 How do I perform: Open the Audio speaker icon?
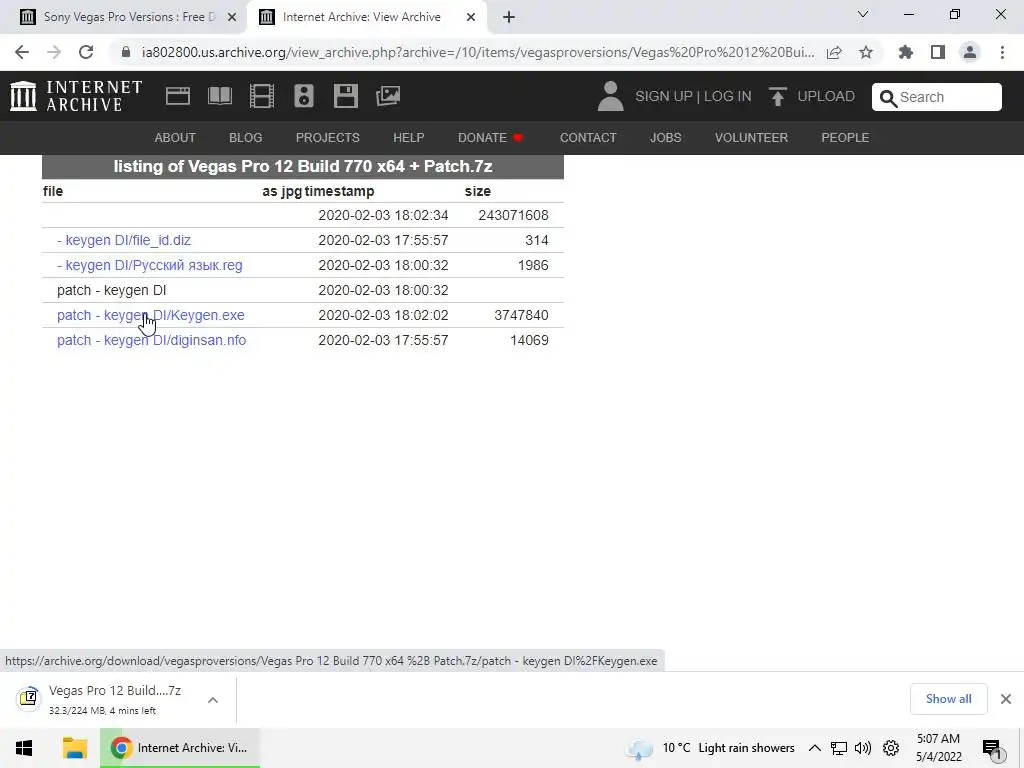[x=304, y=96]
